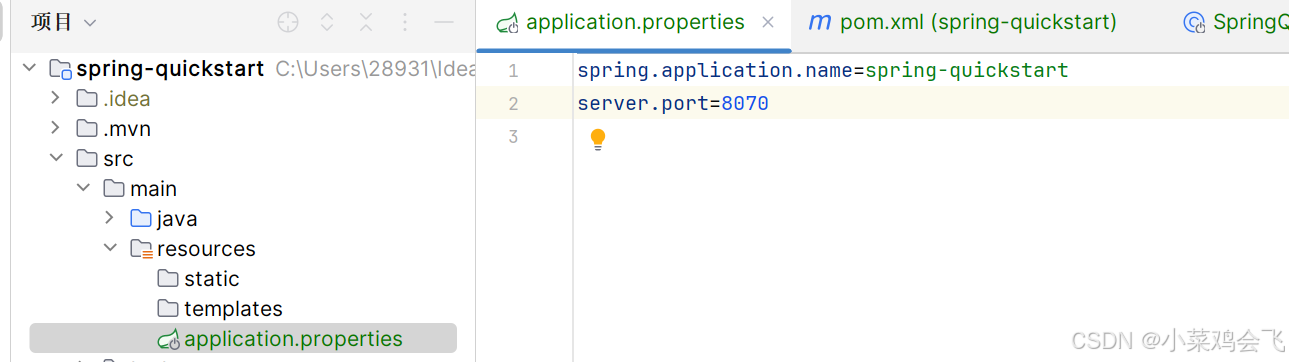Select the resources folder in tree

(x=206, y=249)
